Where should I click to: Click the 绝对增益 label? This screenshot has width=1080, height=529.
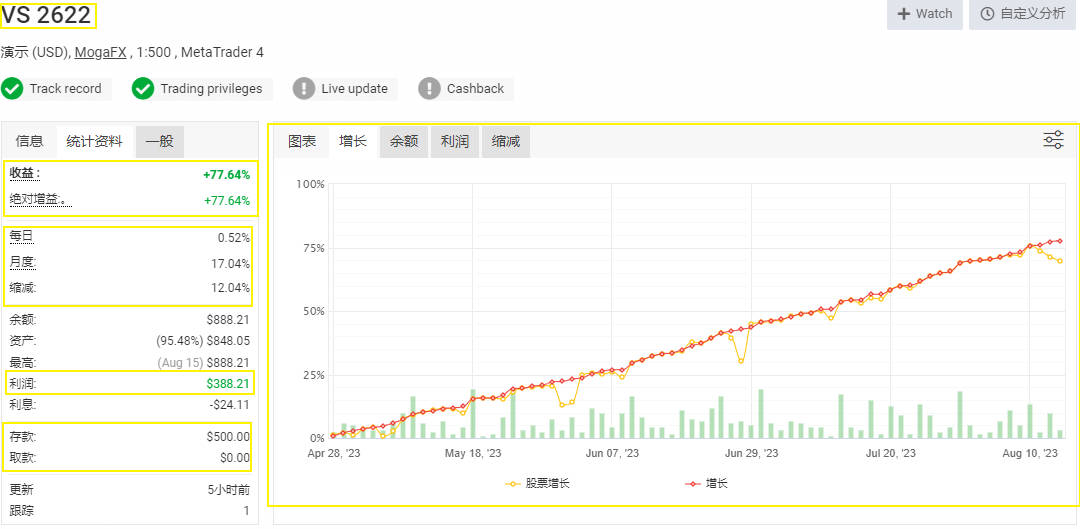coord(41,200)
